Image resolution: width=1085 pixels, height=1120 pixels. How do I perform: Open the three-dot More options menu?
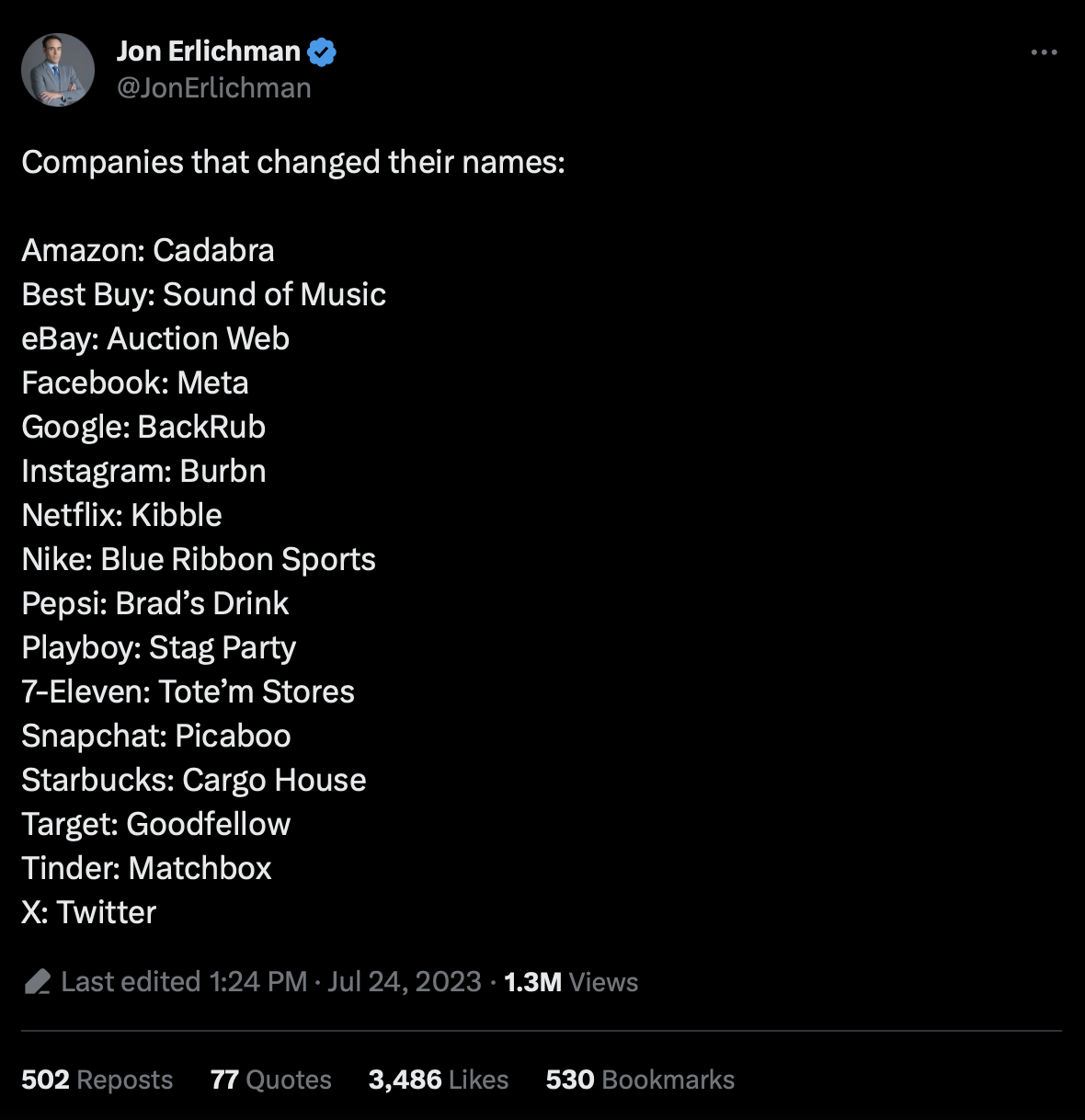click(1044, 52)
